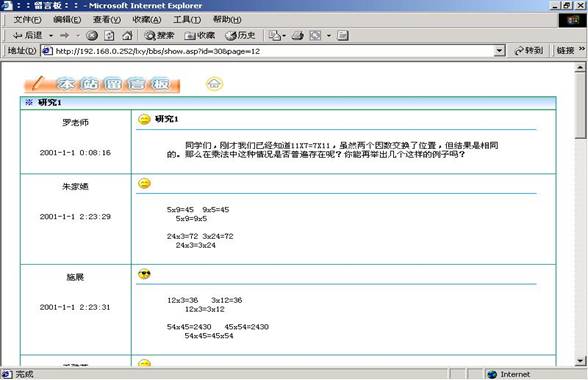Click the guestbook home icon on page

(214, 84)
